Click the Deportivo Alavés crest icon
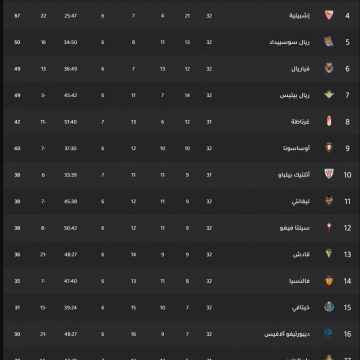The image size is (360, 360). tap(329, 333)
